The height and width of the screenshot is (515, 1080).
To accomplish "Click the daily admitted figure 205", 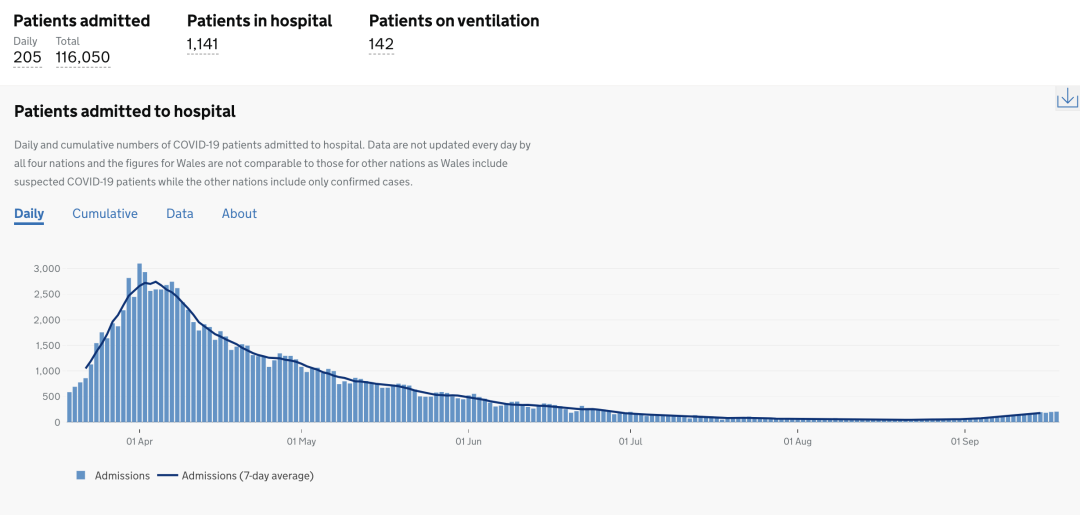I will pyautogui.click(x=27, y=57).
